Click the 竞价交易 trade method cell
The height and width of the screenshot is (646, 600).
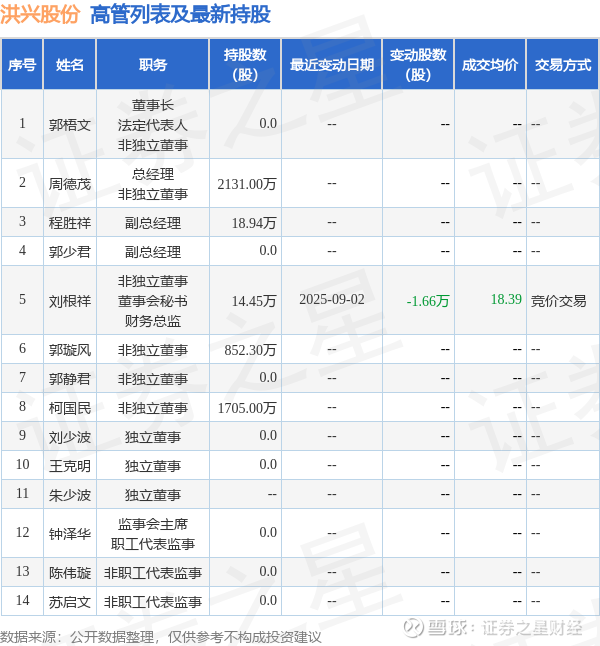558,301
